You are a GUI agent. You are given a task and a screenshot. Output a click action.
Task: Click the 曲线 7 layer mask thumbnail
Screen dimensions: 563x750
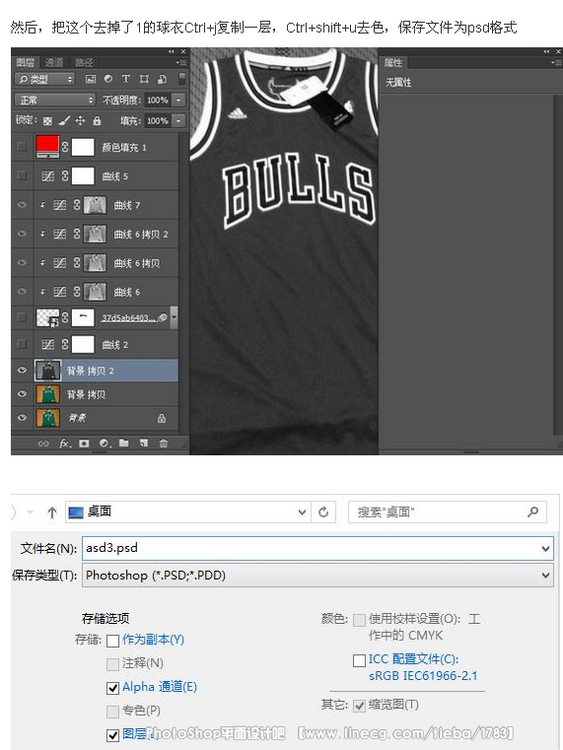click(x=95, y=205)
